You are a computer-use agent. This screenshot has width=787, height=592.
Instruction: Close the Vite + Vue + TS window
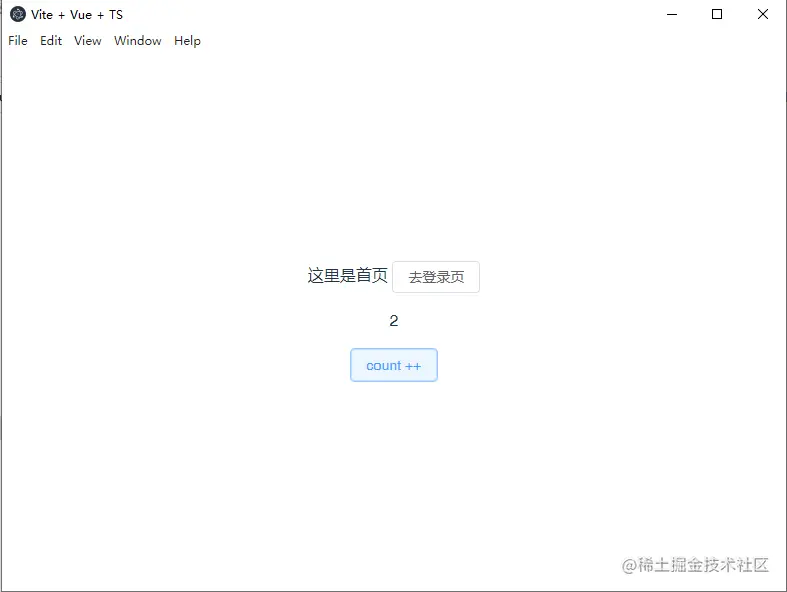tap(763, 15)
